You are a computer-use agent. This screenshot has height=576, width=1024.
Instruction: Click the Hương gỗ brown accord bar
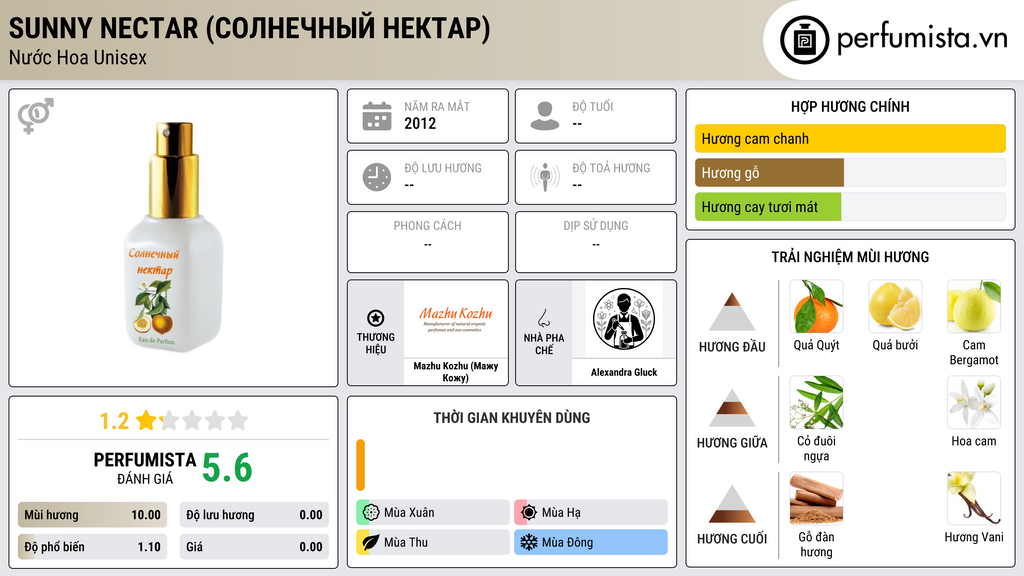(x=769, y=173)
